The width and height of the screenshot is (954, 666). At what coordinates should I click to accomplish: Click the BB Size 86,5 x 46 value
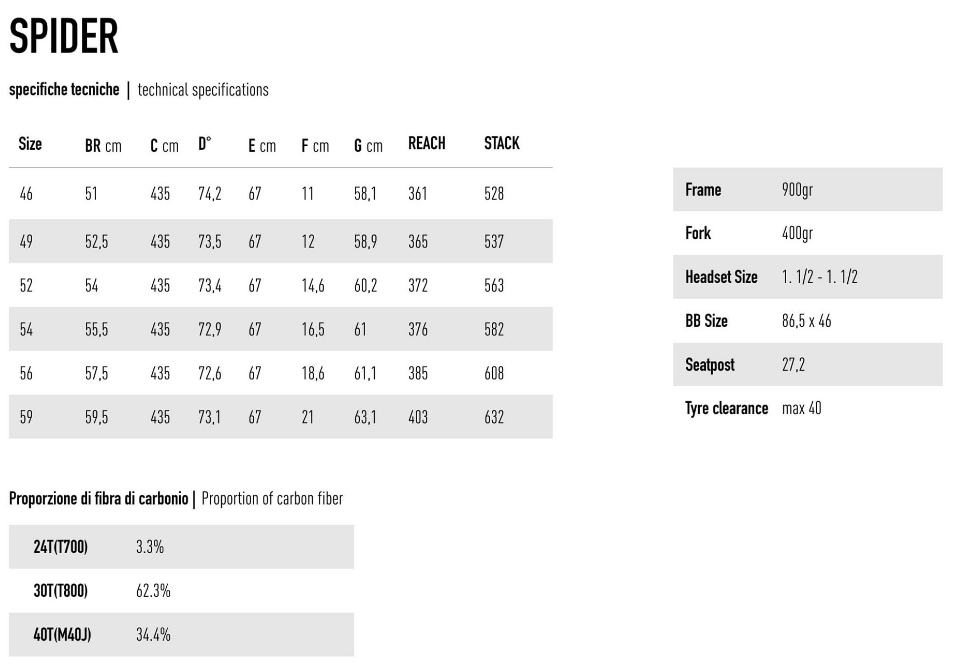[x=806, y=321]
